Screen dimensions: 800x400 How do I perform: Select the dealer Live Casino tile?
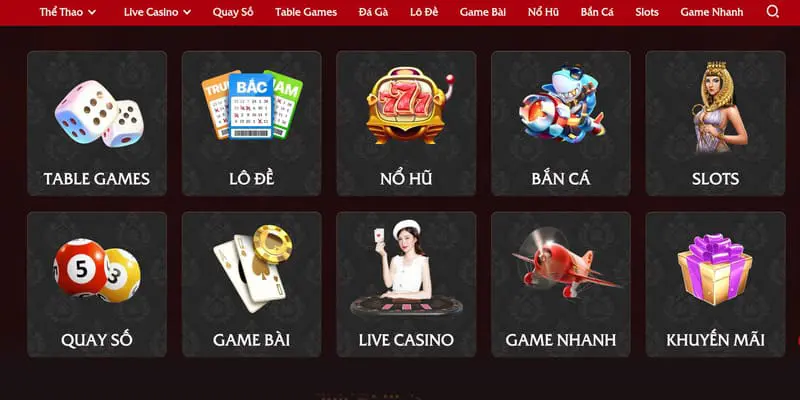(406, 284)
